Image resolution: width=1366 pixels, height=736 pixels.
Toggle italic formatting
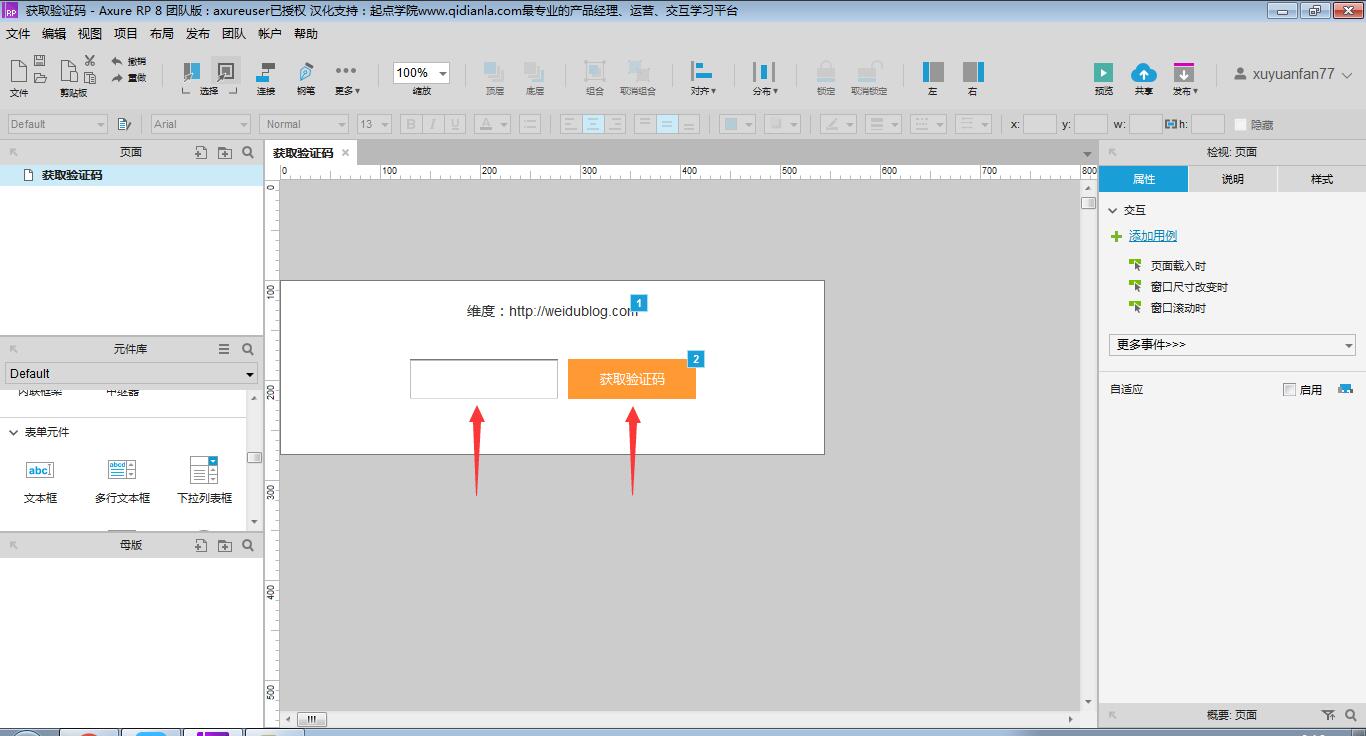click(433, 124)
